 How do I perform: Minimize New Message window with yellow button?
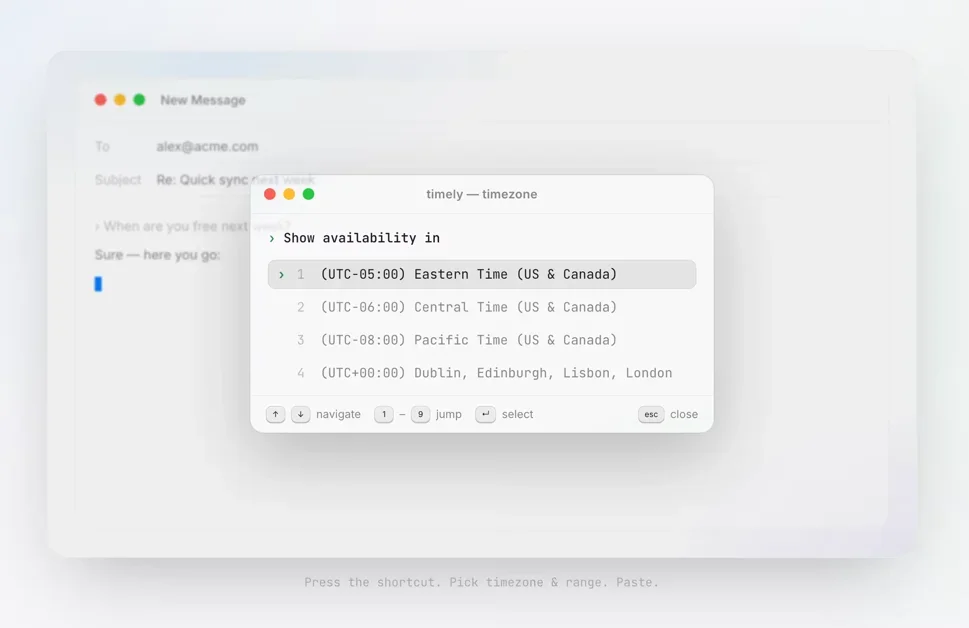(x=120, y=100)
